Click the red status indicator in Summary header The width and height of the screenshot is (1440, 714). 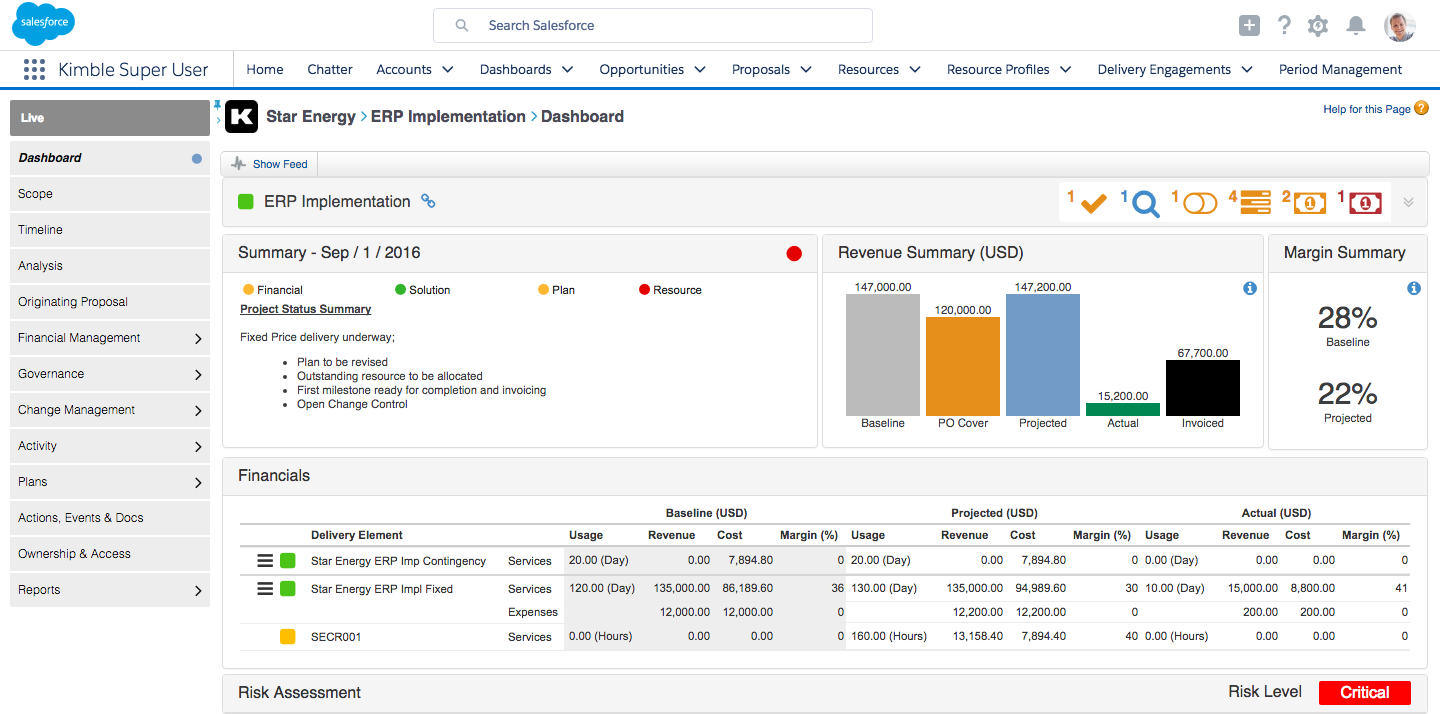coord(794,253)
